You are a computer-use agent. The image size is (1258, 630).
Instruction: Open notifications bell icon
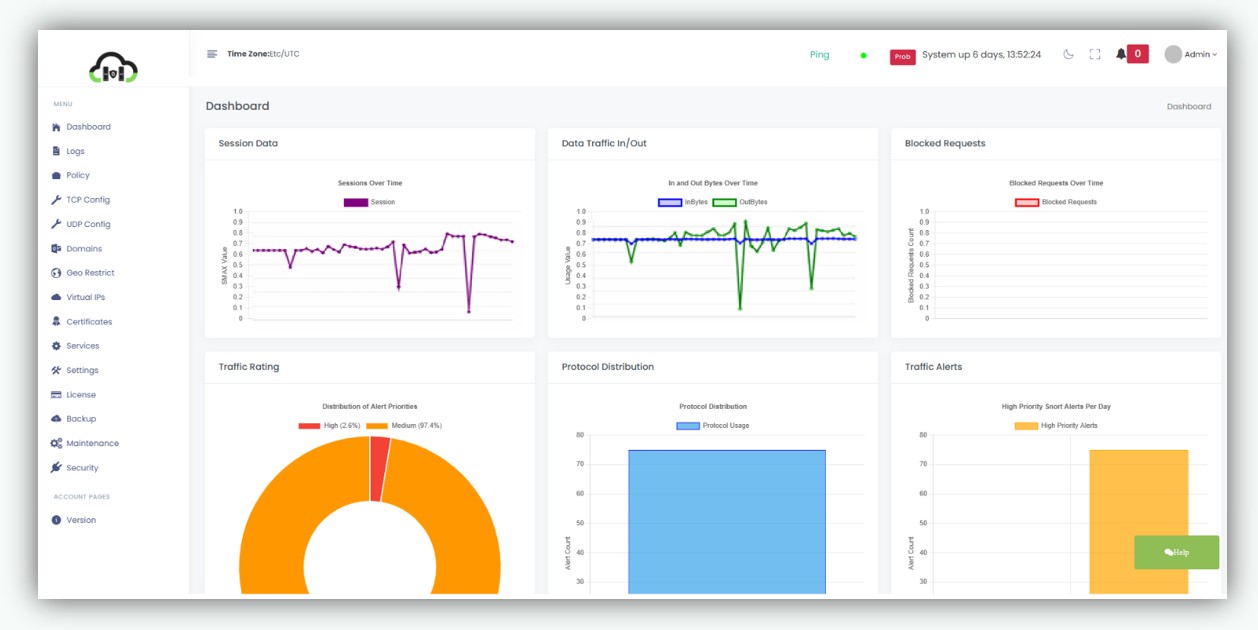1121,54
